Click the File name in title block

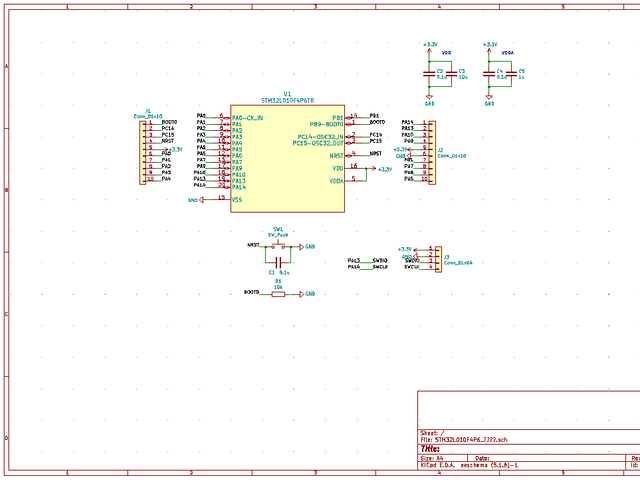(x=464, y=440)
